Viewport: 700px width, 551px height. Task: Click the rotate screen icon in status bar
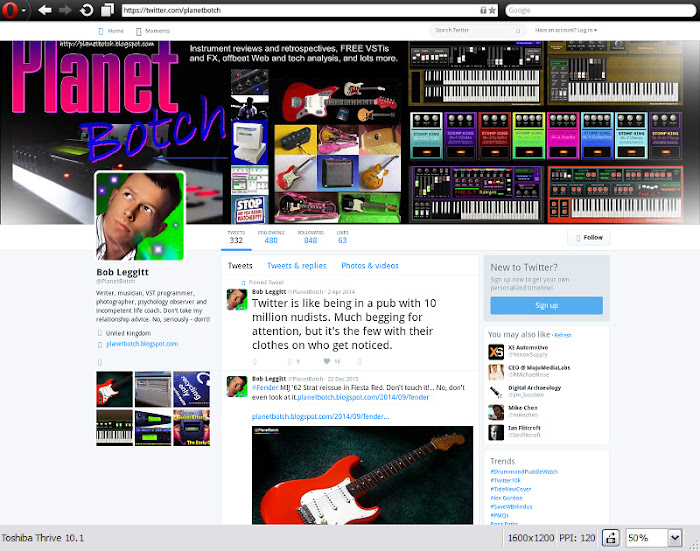click(611, 538)
